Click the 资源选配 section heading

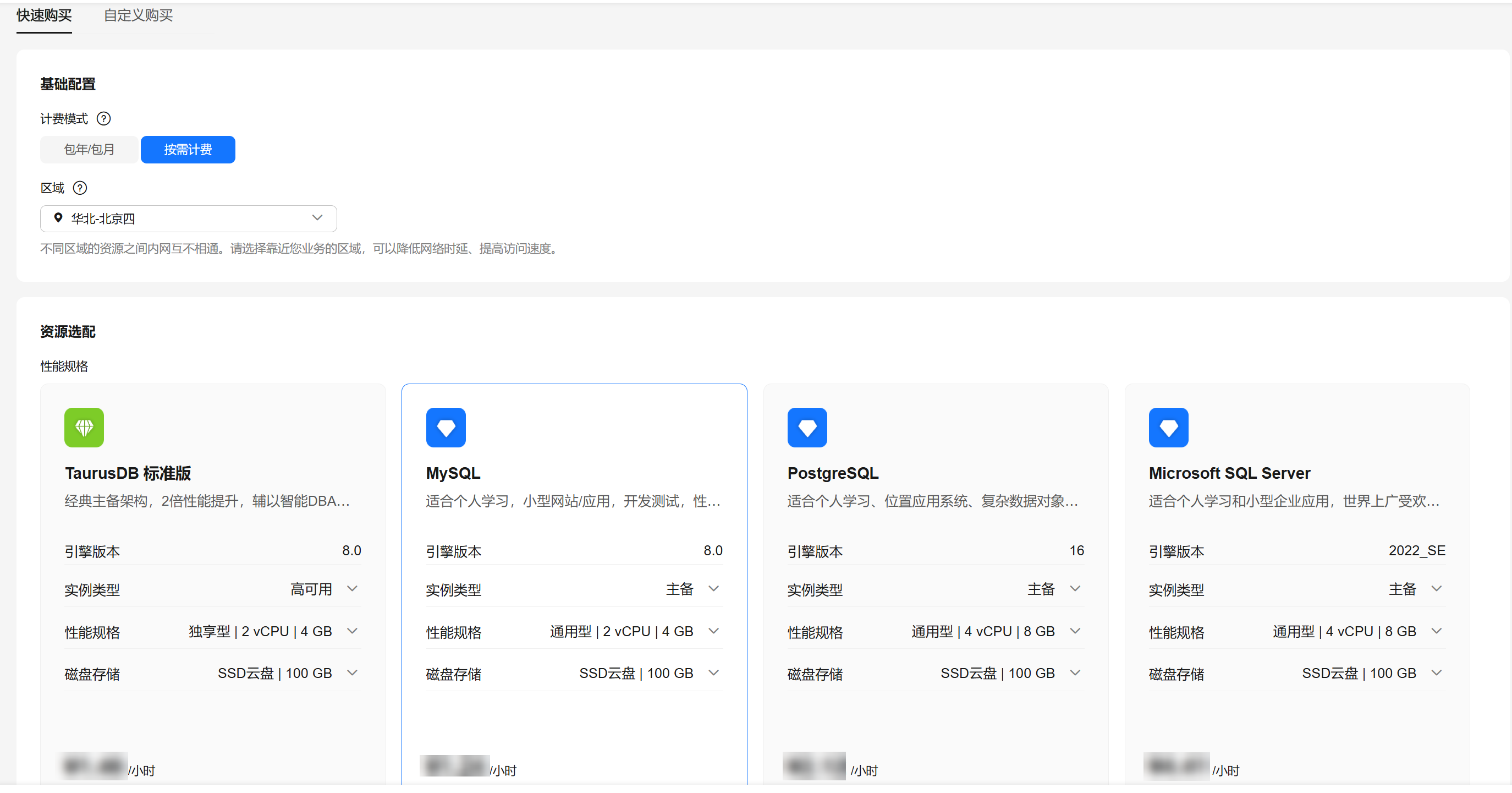(68, 332)
